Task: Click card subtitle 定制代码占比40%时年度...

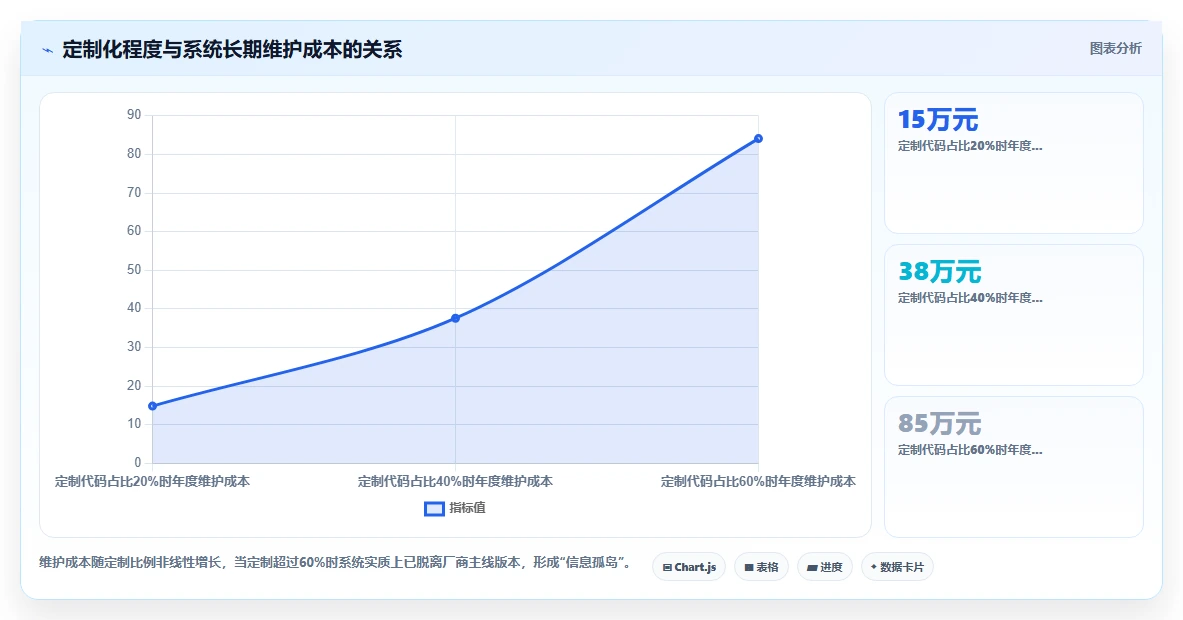Action: [970, 298]
